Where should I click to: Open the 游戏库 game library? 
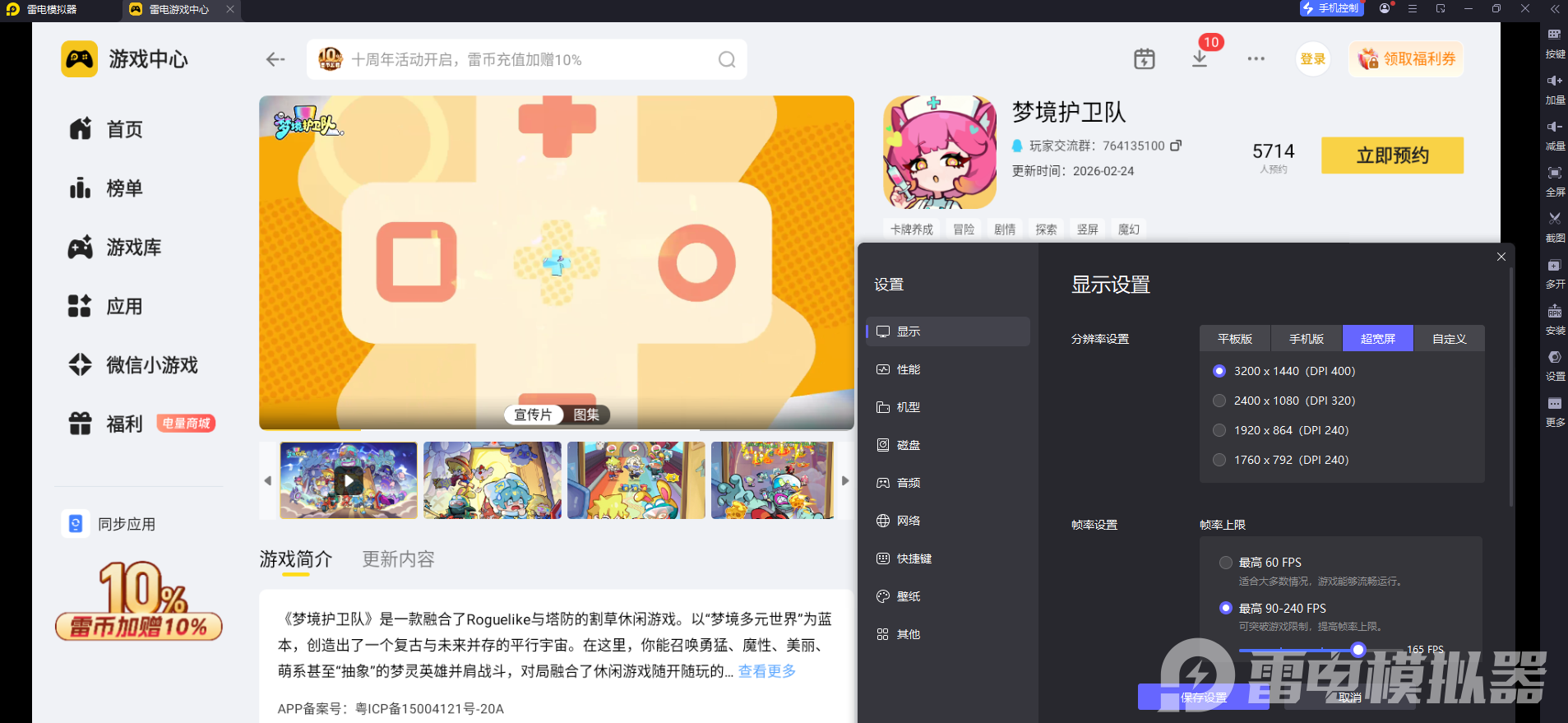tap(115, 248)
